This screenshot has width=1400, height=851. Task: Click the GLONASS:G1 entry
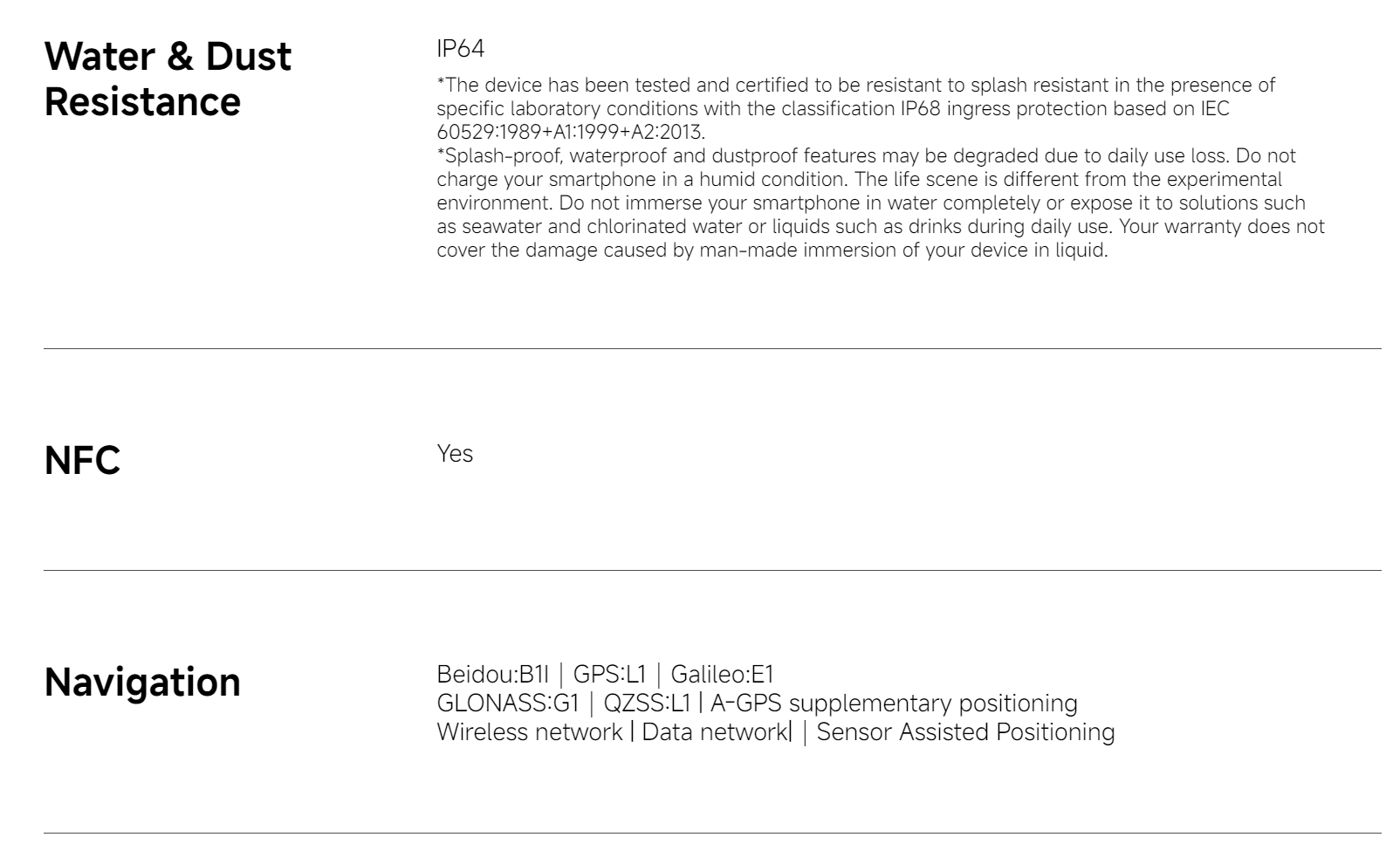tap(507, 703)
